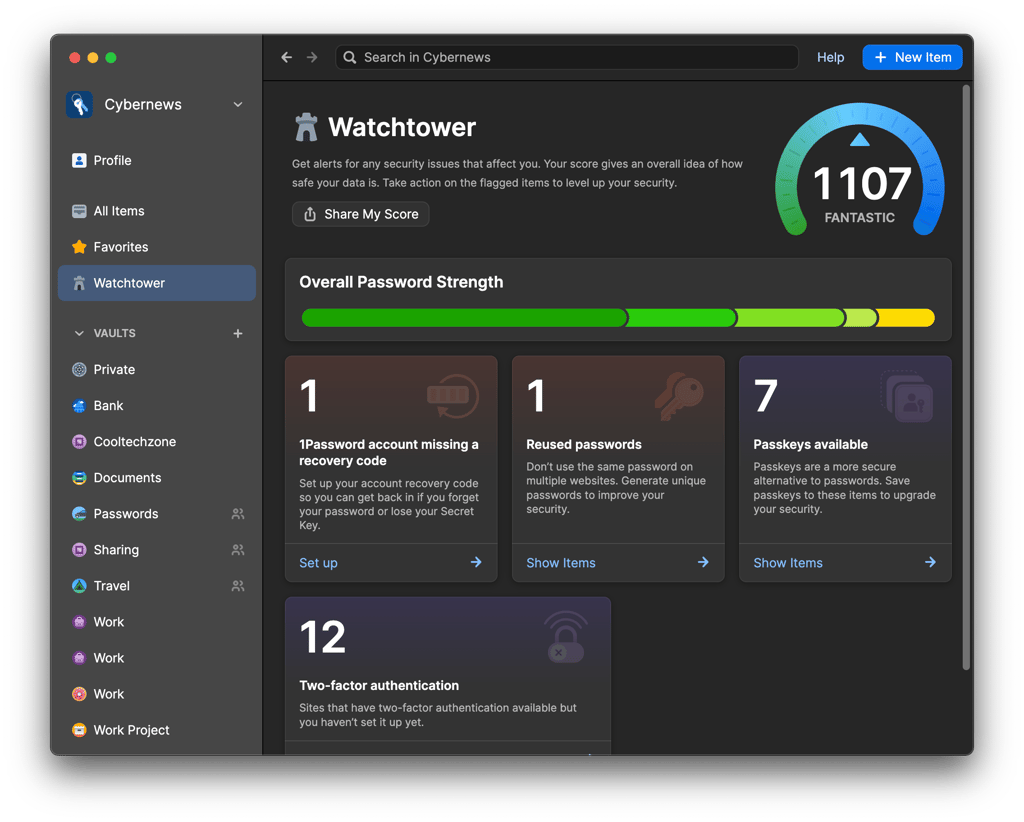Open the Work Project vault

click(x=157, y=730)
